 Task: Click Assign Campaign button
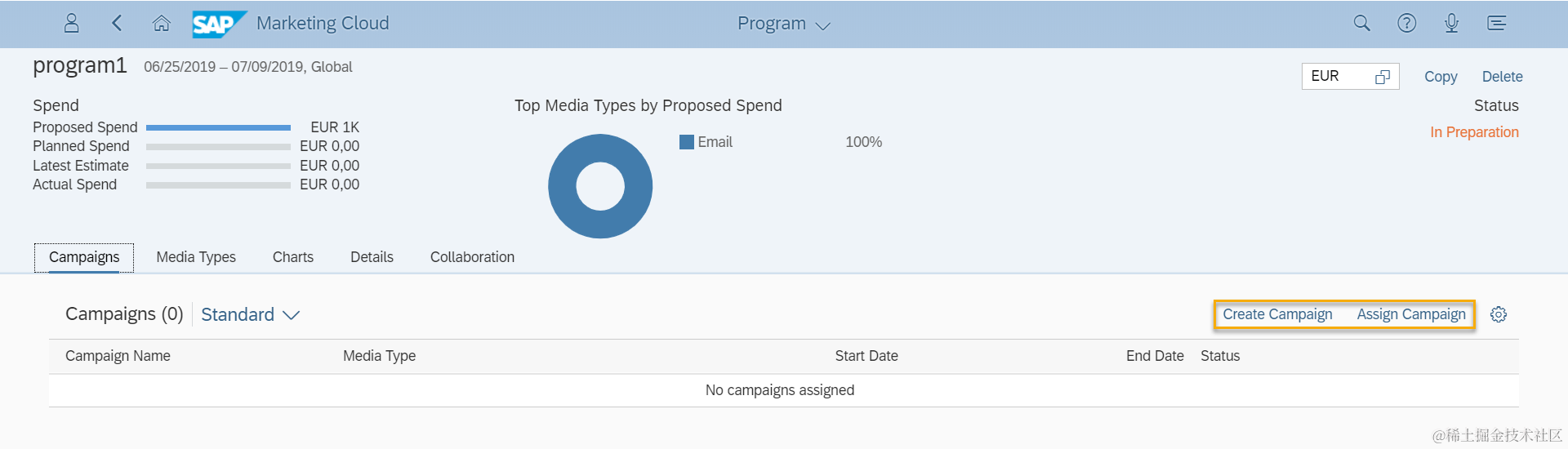point(1411,314)
